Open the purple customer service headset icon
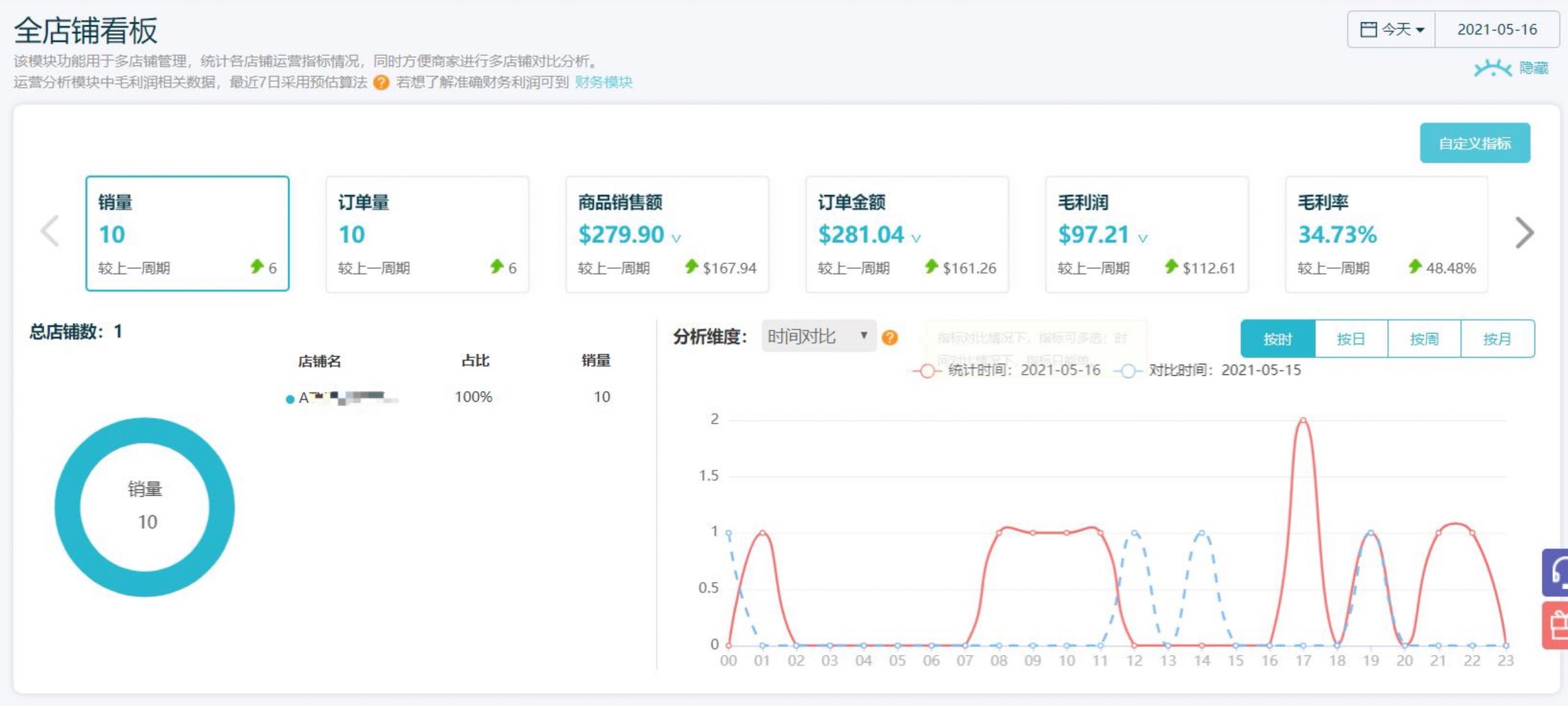This screenshot has width=1568, height=706. [1556, 573]
